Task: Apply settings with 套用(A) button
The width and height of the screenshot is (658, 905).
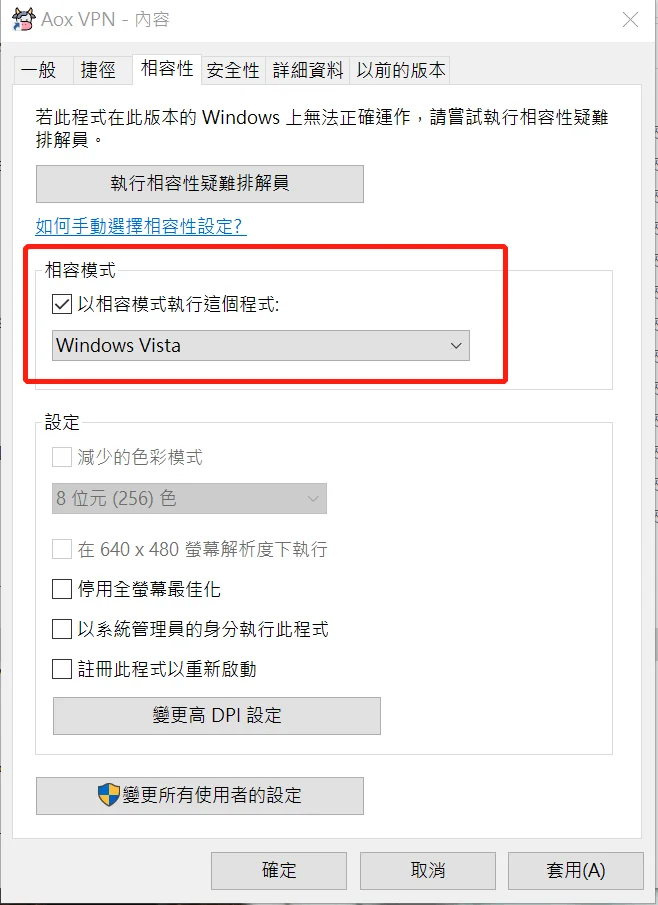Action: (x=576, y=870)
